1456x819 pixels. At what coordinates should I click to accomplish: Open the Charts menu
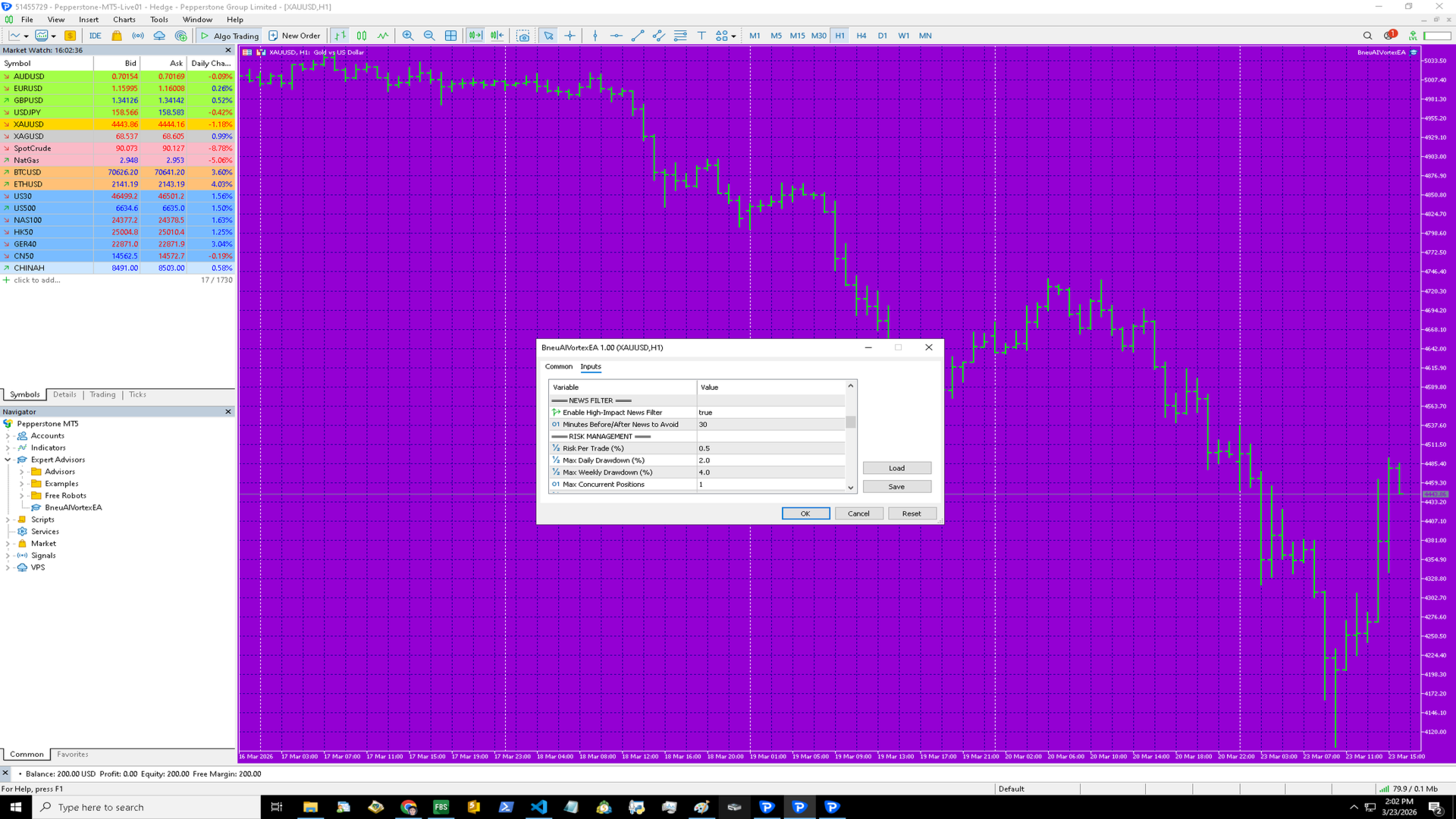coord(124,20)
